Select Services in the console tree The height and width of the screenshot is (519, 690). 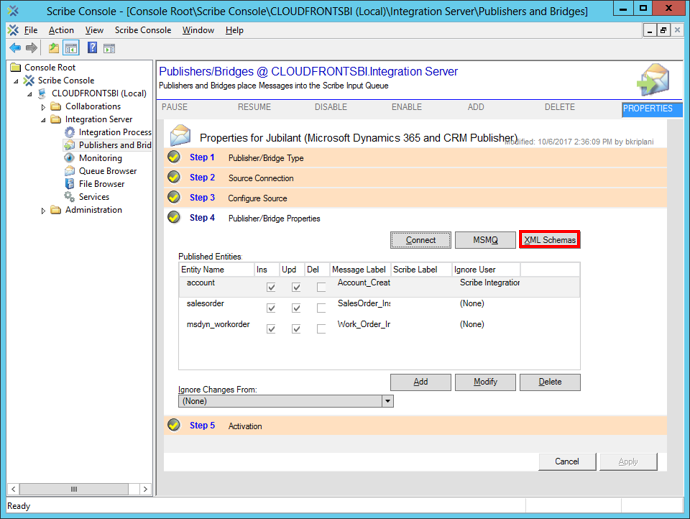point(94,197)
